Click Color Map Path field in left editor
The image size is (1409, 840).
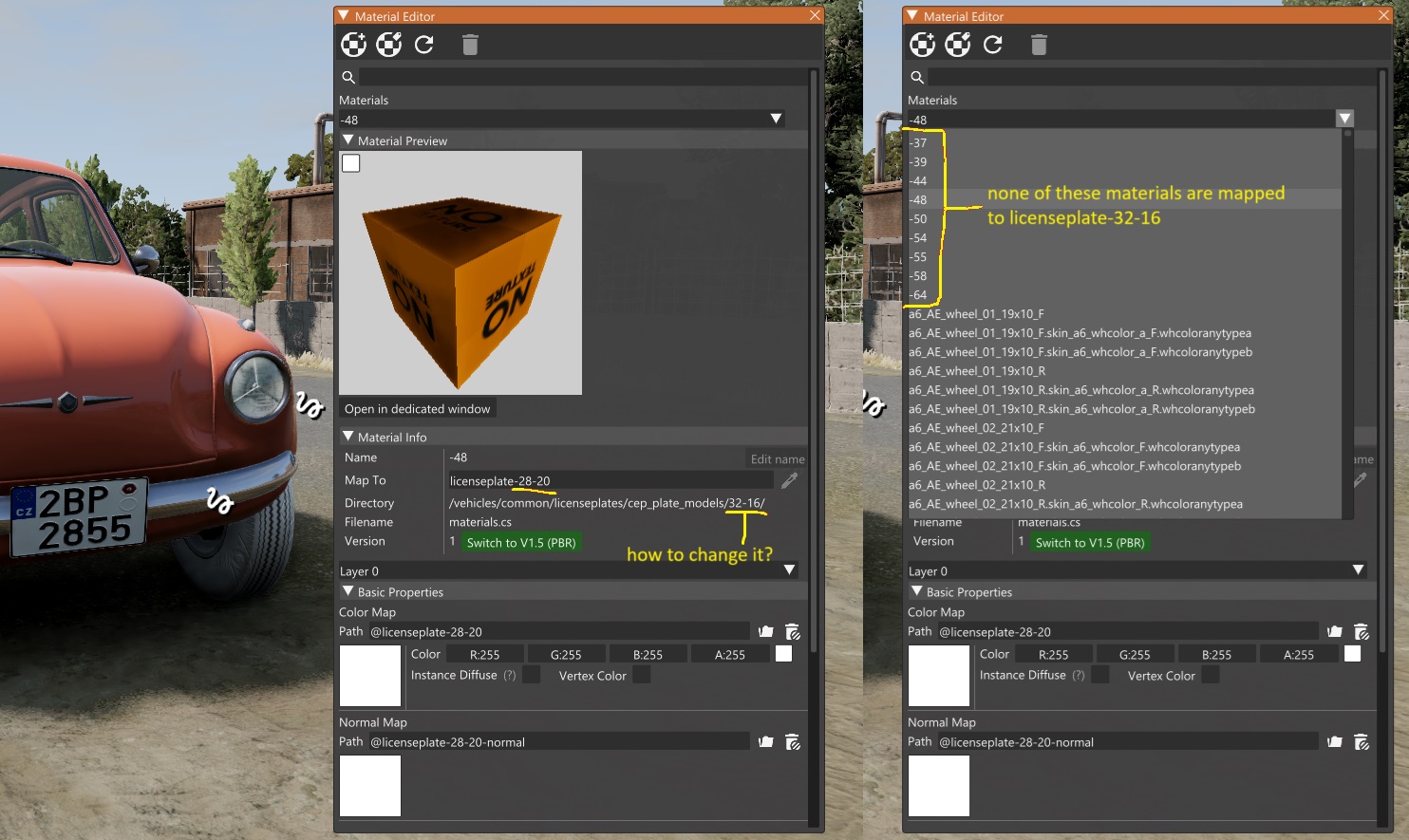point(558,632)
